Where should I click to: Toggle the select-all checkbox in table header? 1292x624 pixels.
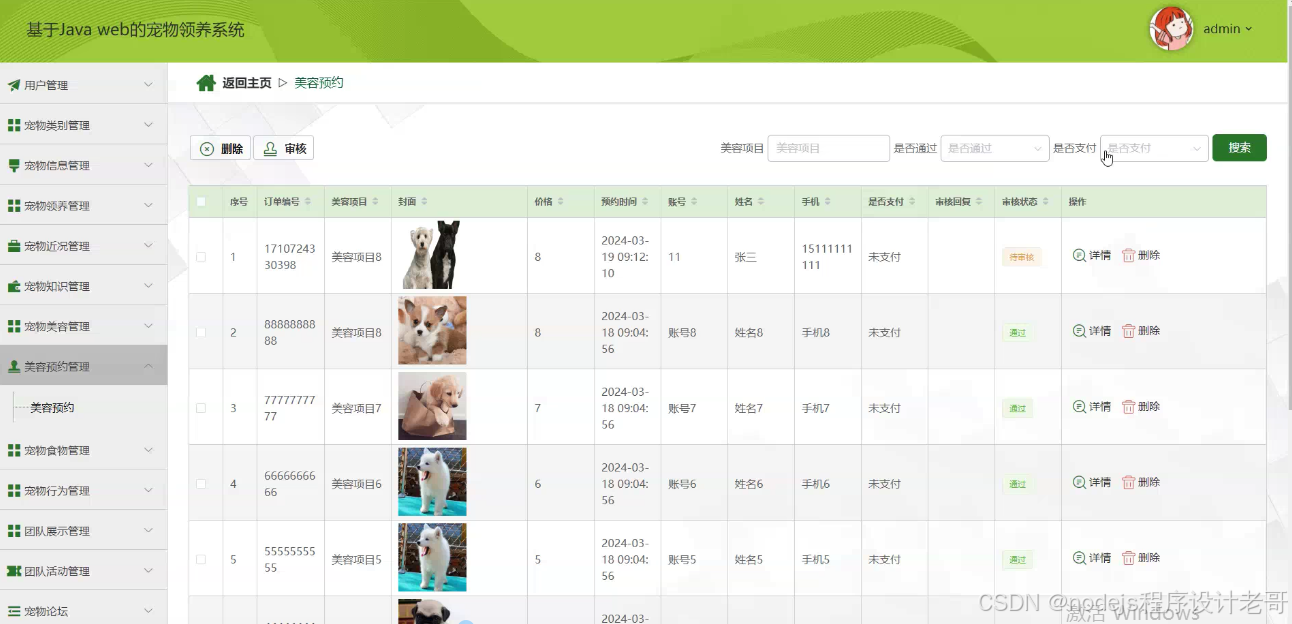pyautogui.click(x=201, y=202)
